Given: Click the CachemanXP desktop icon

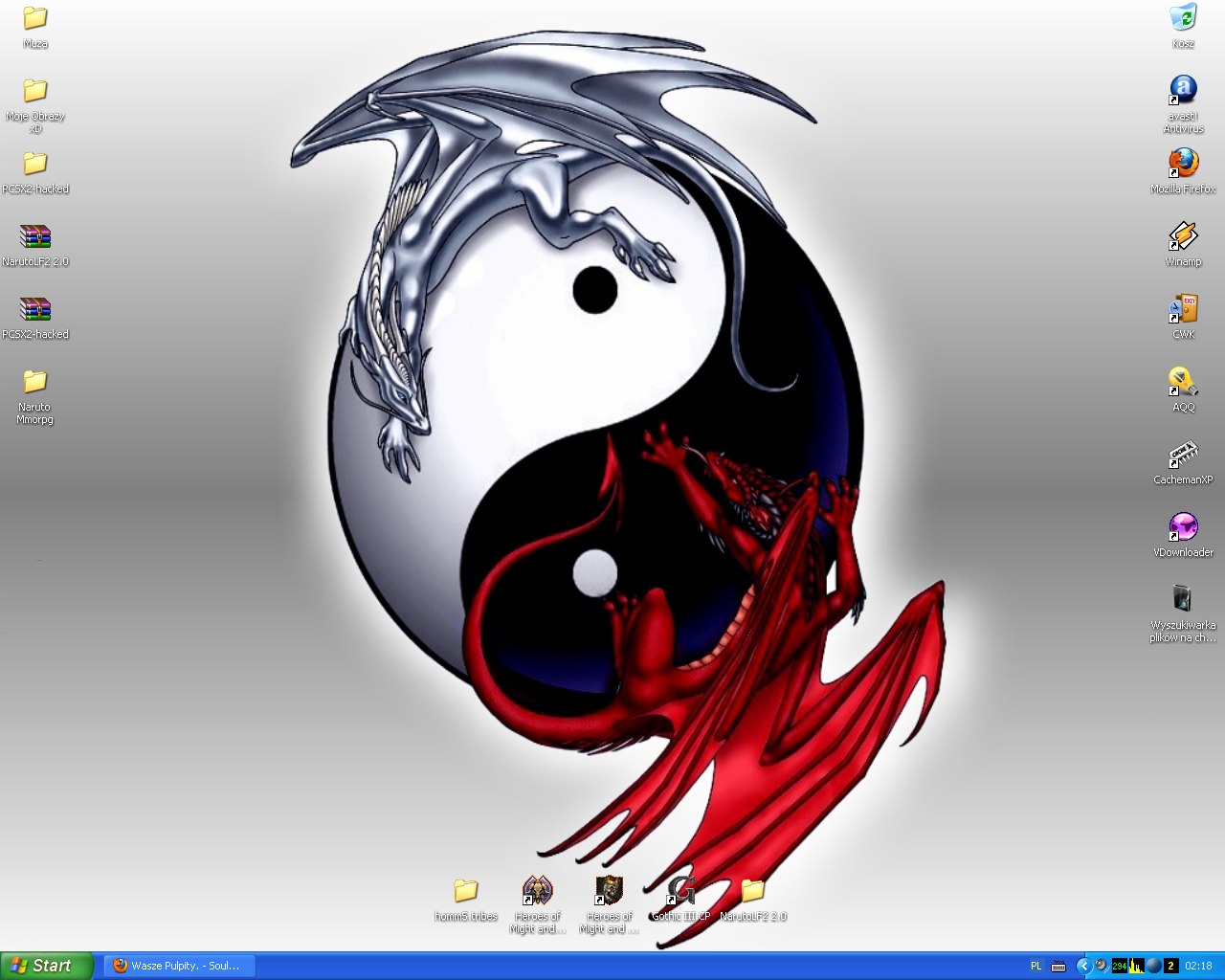Looking at the screenshot, I should pos(1183,455).
